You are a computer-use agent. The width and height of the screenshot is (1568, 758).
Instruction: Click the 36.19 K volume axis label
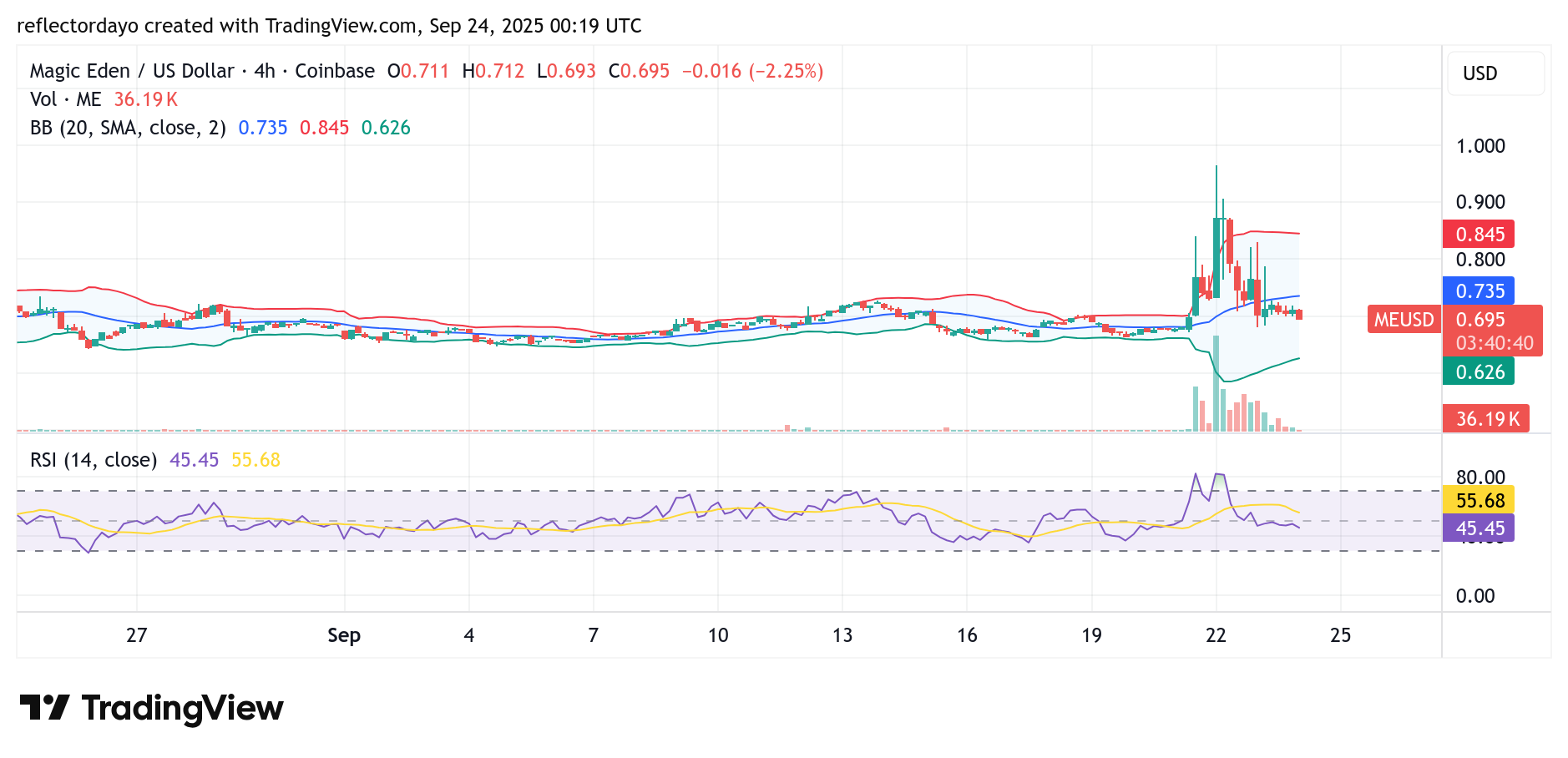[1486, 419]
